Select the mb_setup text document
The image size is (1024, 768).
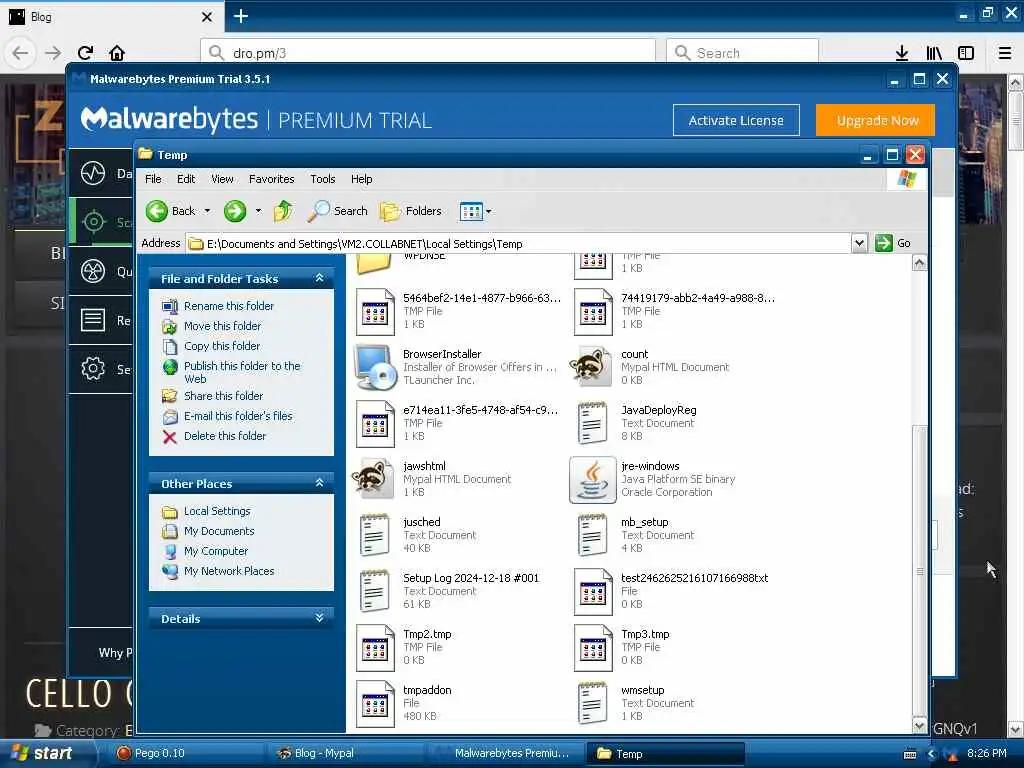pyautogui.click(x=592, y=535)
